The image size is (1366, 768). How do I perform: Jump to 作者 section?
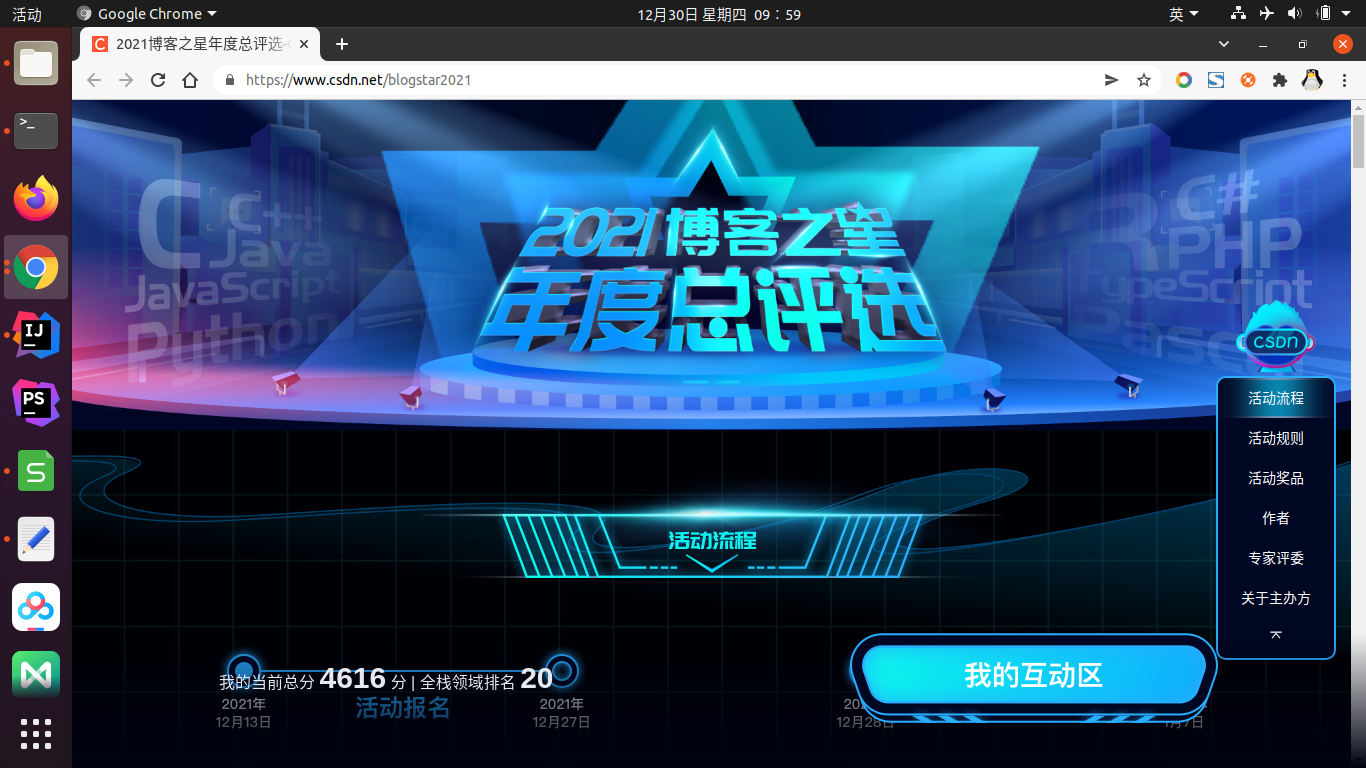(1276, 518)
